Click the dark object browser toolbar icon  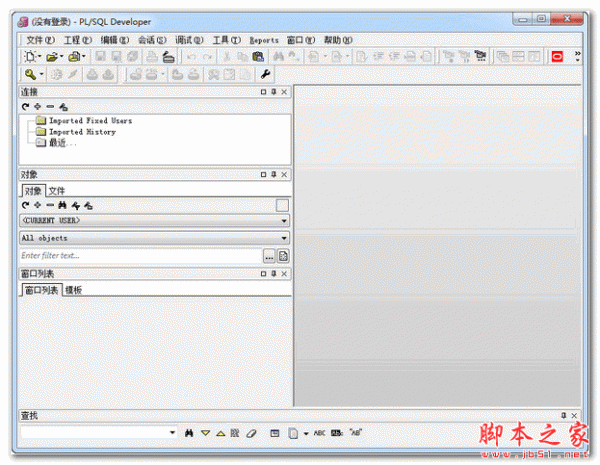pos(480,57)
